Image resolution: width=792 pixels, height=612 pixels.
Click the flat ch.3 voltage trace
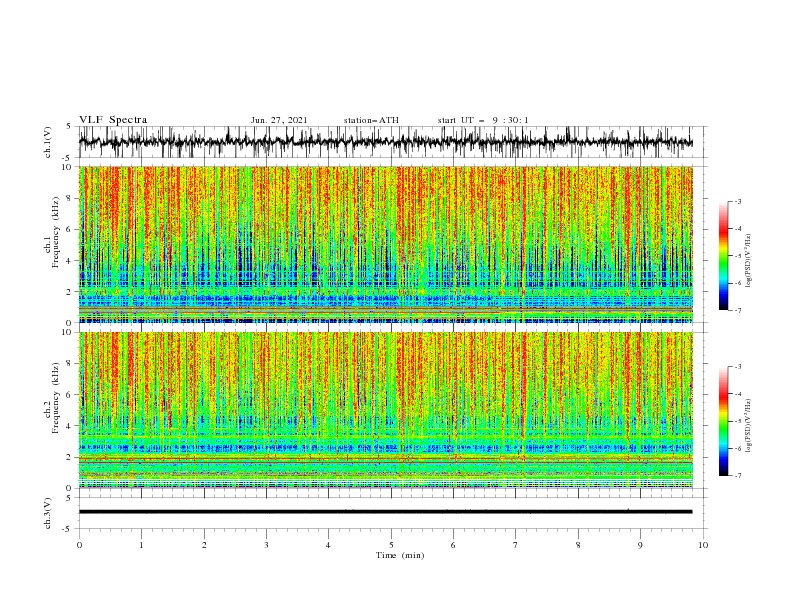pyautogui.click(x=385, y=512)
